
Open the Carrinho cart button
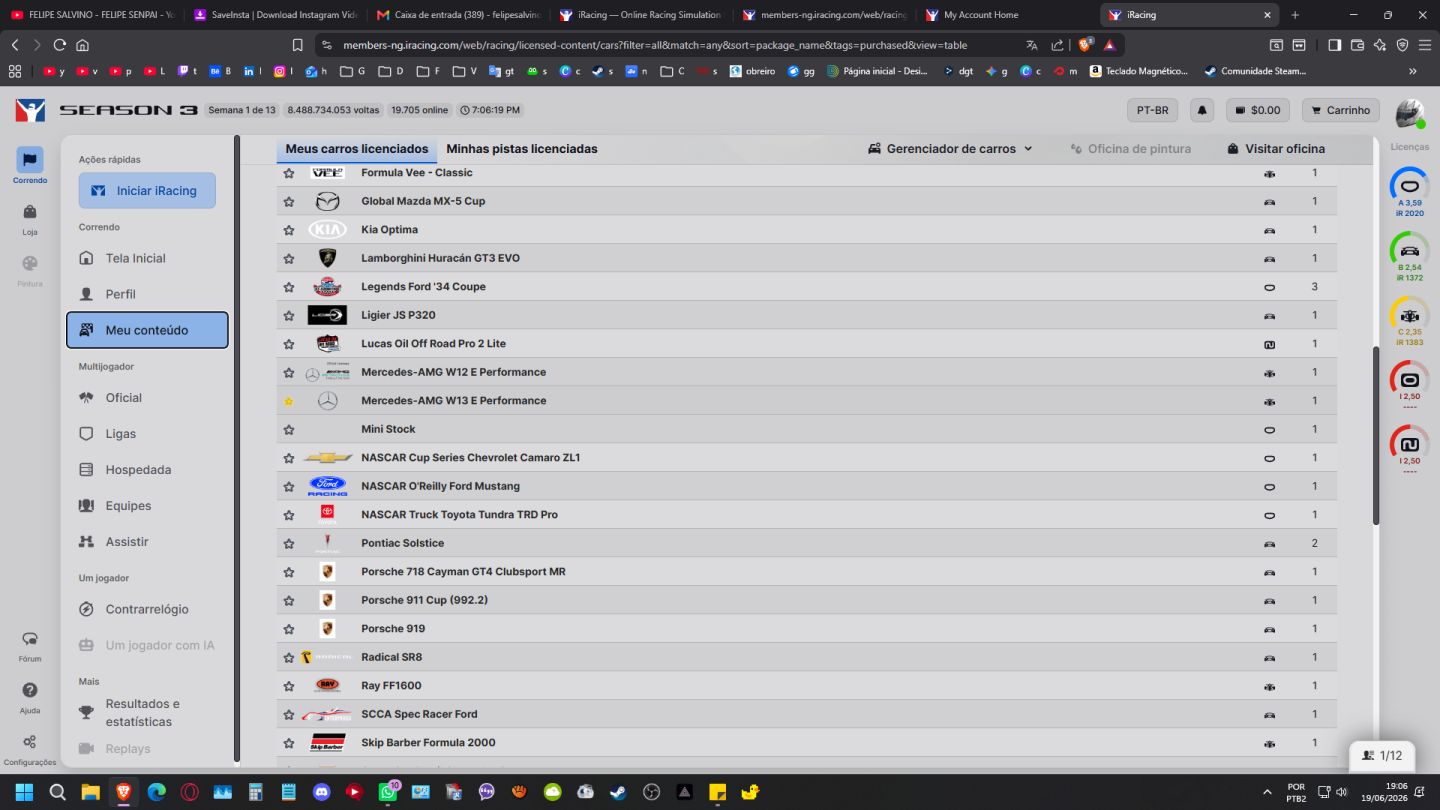click(1340, 110)
